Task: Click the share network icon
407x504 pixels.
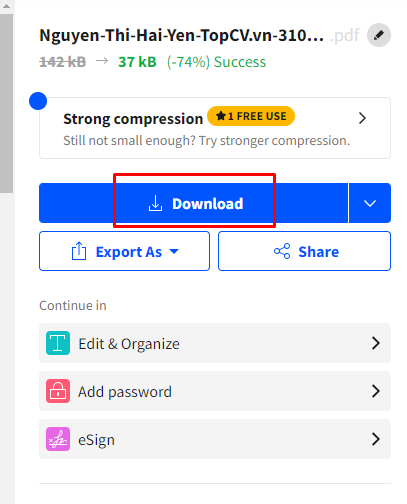Action: click(x=282, y=251)
